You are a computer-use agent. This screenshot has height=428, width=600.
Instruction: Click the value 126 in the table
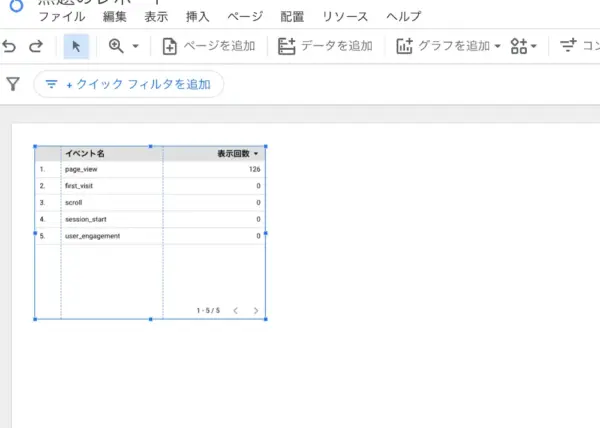254,169
